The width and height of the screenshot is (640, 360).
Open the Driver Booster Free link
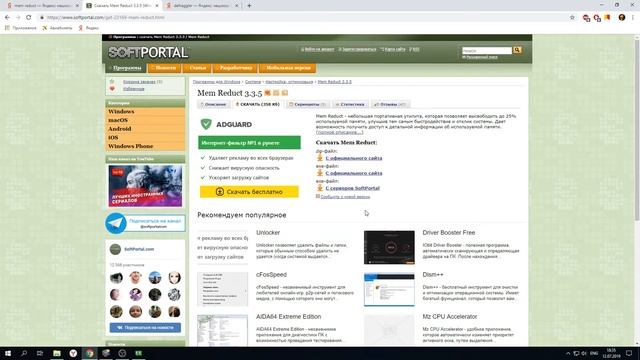pos(449,233)
